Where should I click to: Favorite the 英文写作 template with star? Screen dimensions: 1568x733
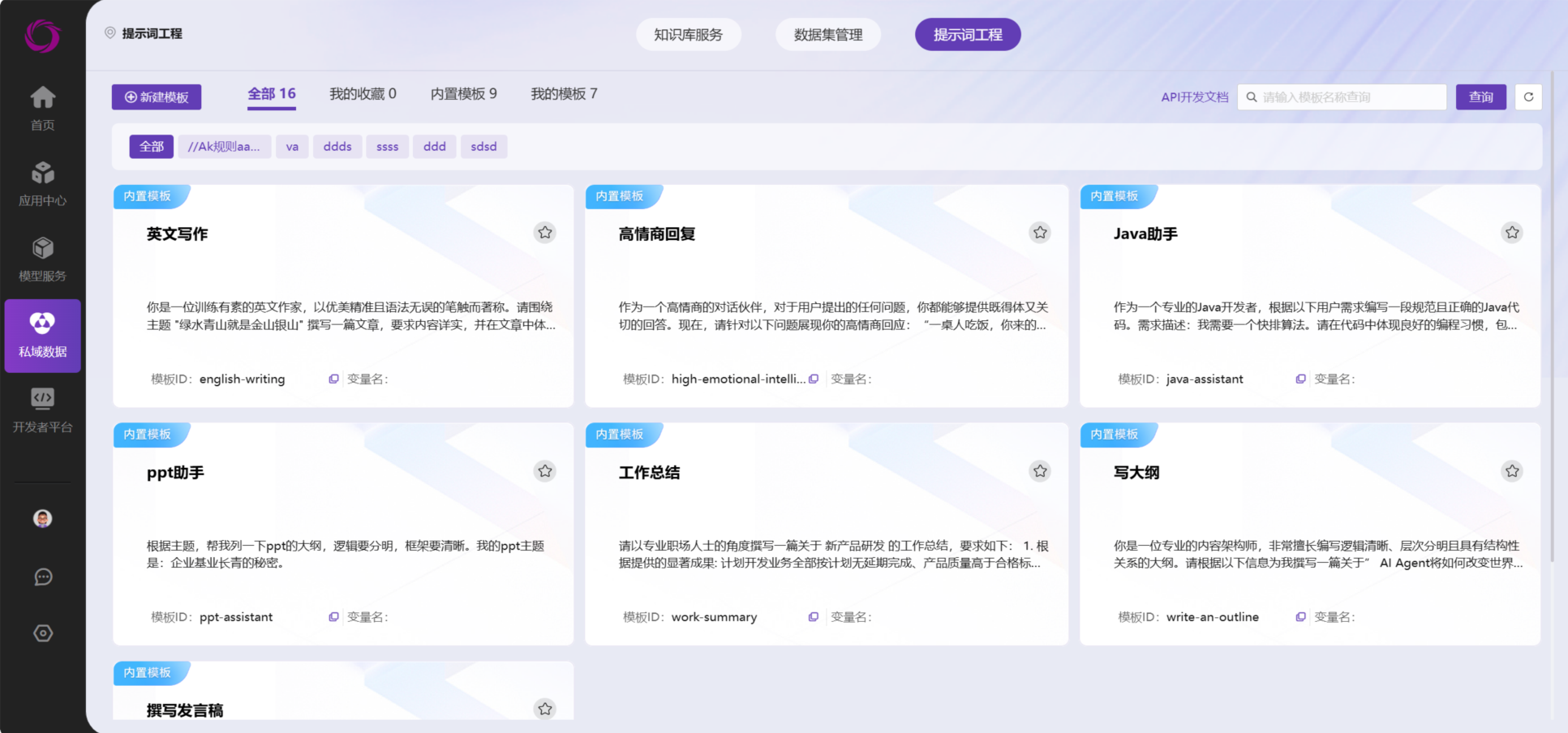pyautogui.click(x=545, y=233)
